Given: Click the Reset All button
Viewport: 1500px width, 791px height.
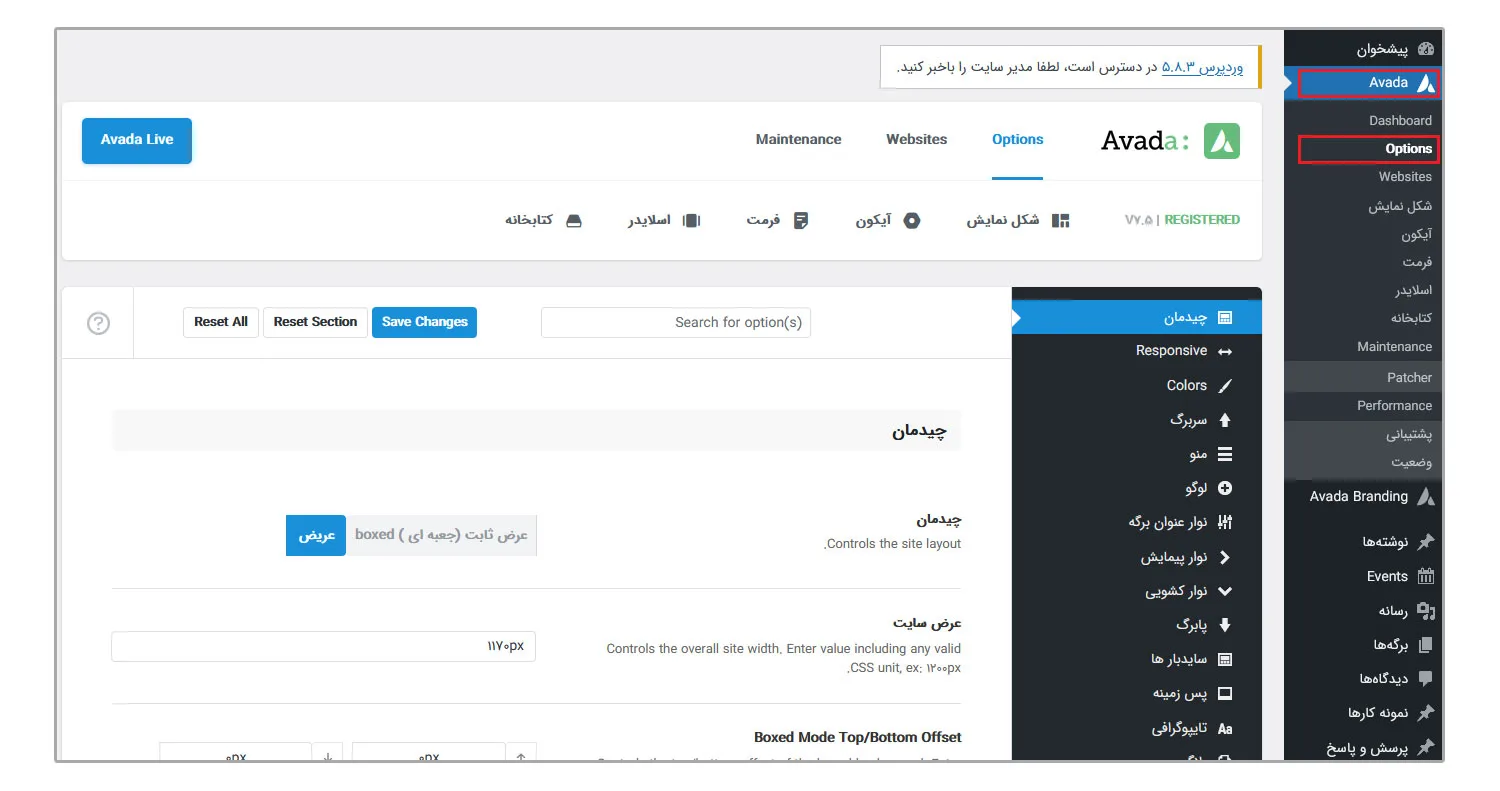Looking at the screenshot, I should click(221, 322).
